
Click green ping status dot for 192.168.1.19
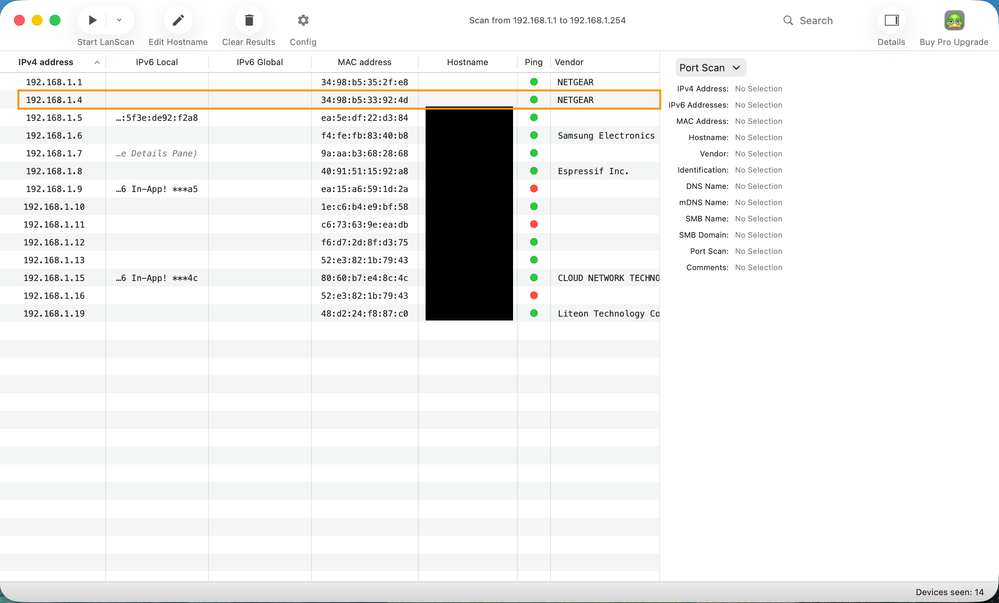[534, 314]
